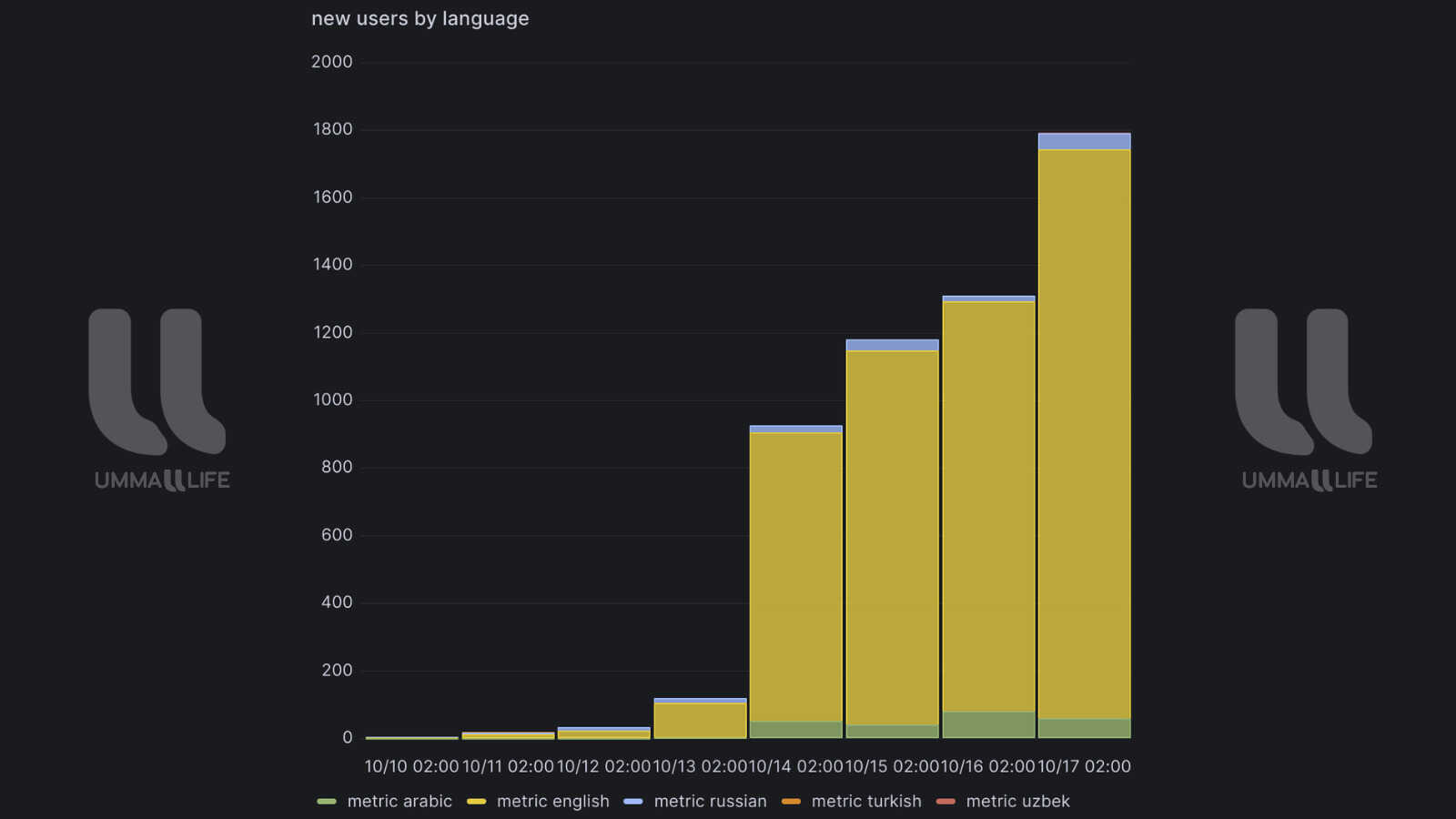
Task: Click the yellow English segment of the 10/15 bar
Action: coord(892,537)
